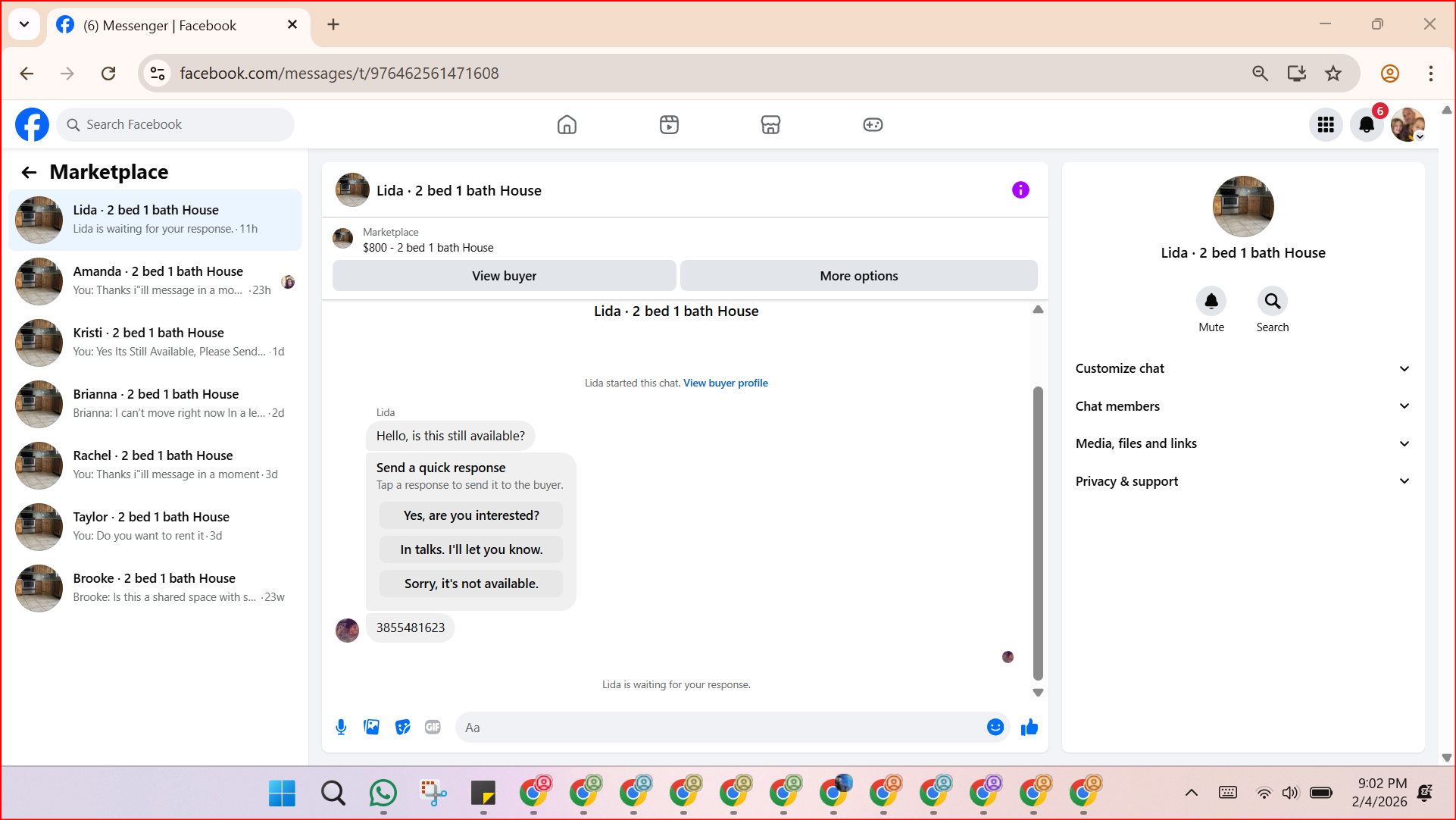This screenshot has height=820, width=1456.
Task: Mute this conversation with bell button
Action: point(1211,302)
